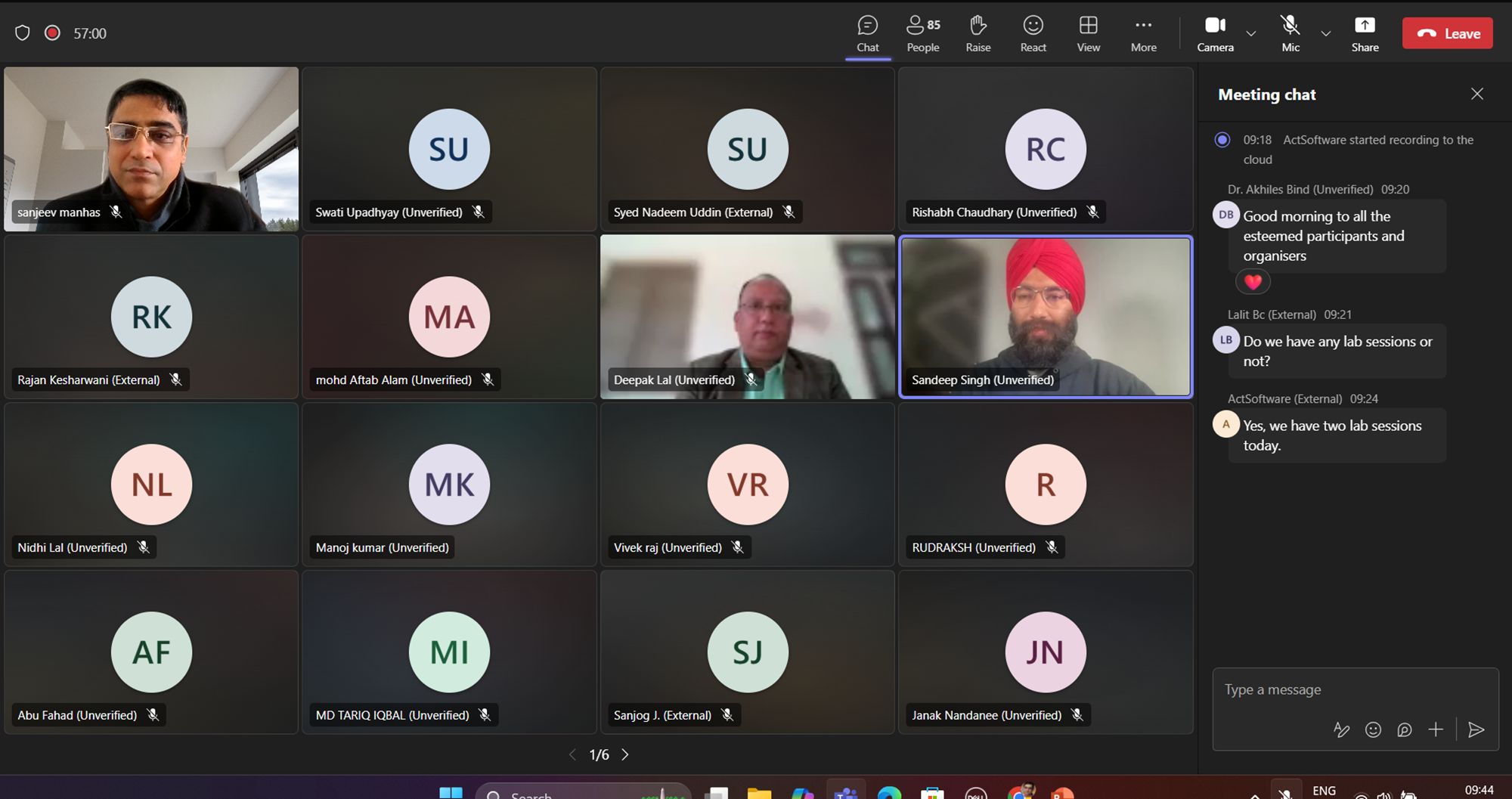Viewport: 1512px width, 799px height.
Task: Open the More options menu
Action: tap(1143, 33)
